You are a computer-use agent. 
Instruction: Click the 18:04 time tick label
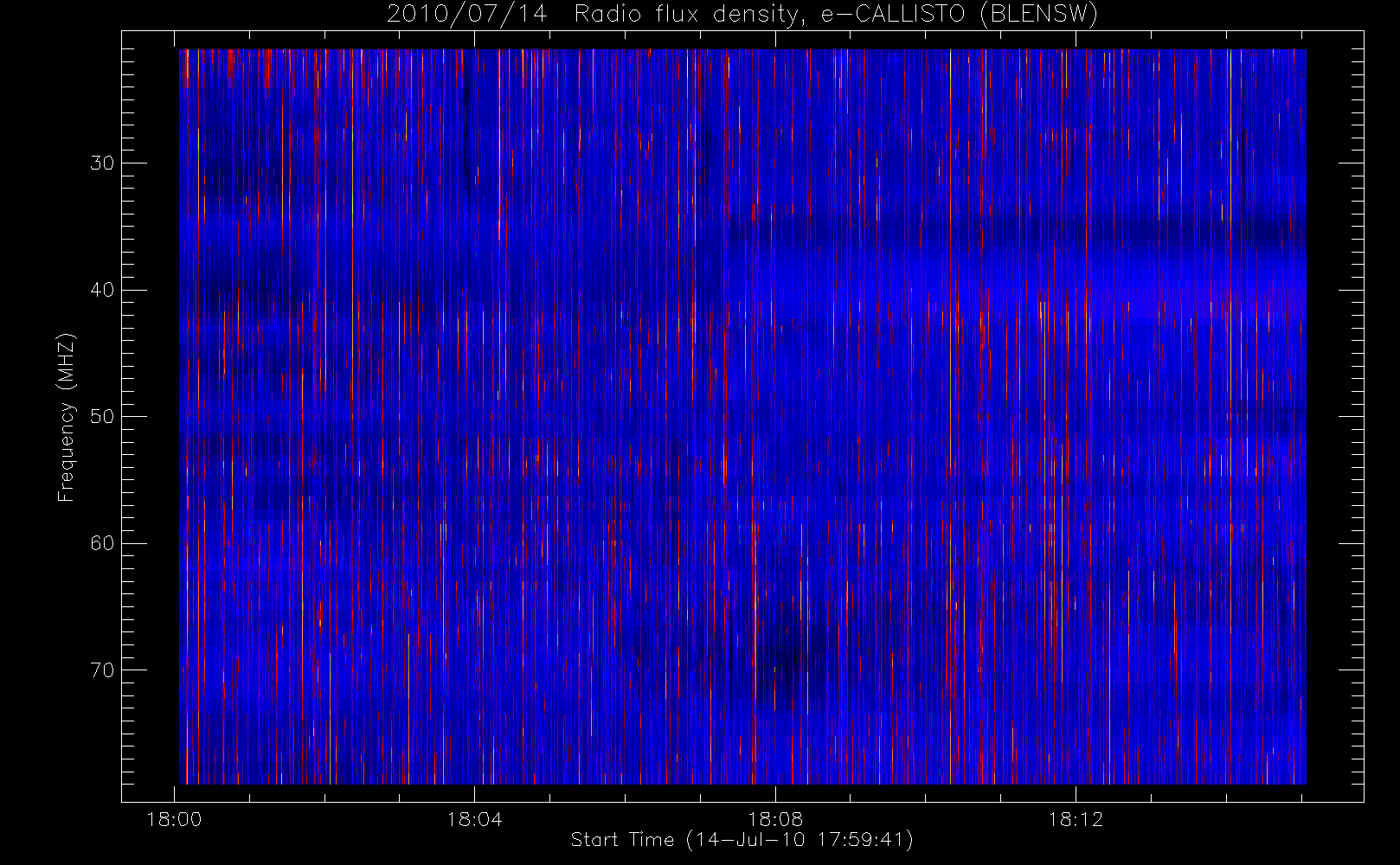474,819
